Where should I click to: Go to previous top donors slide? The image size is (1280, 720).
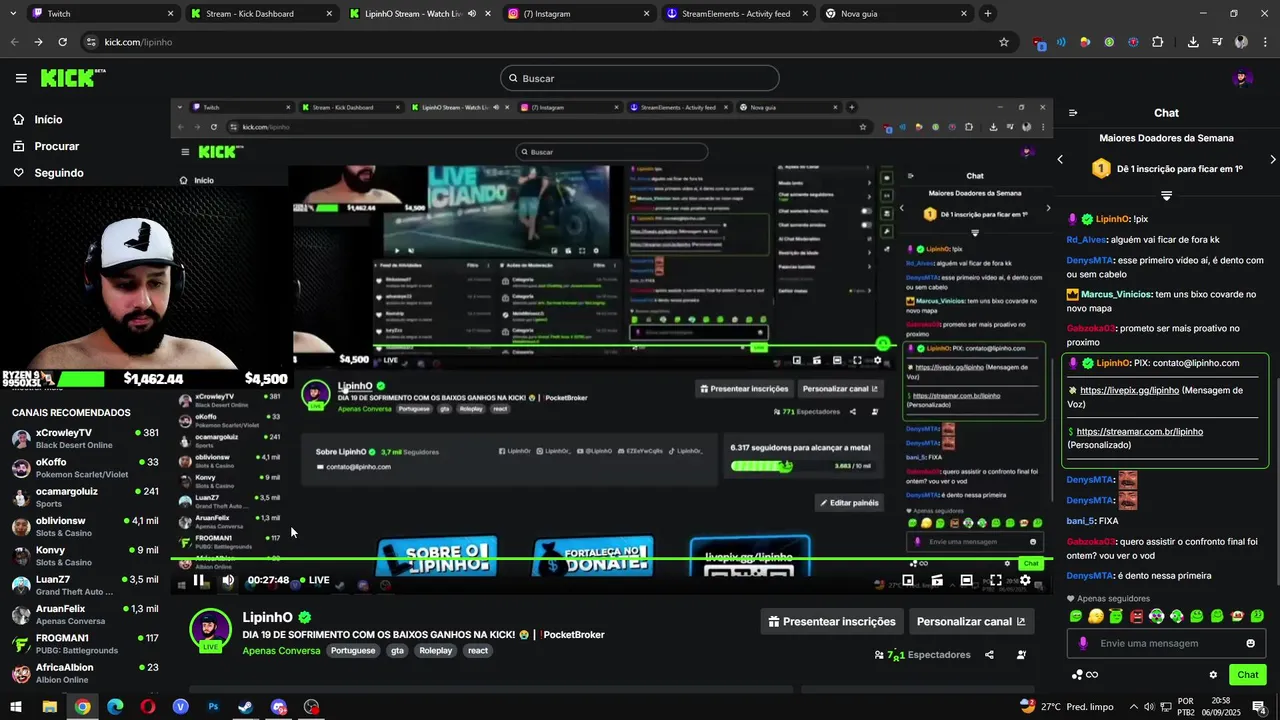pos(1060,159)
